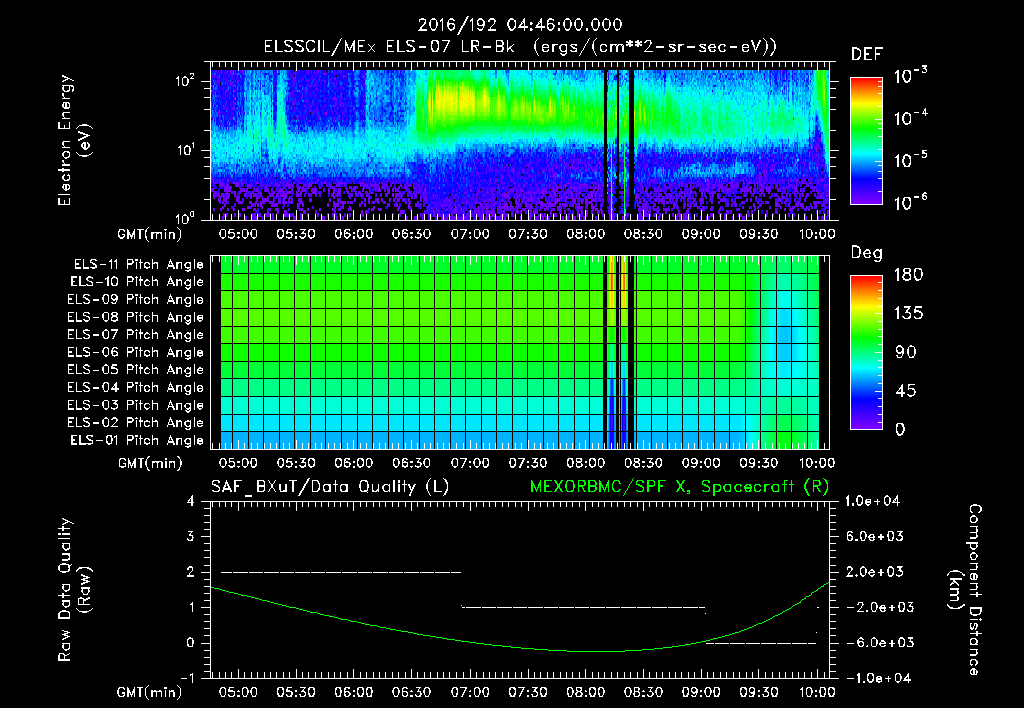Click the ELS-04 Pitch Angle row label
Viewport: 1024px width, 708px height.
136,388
